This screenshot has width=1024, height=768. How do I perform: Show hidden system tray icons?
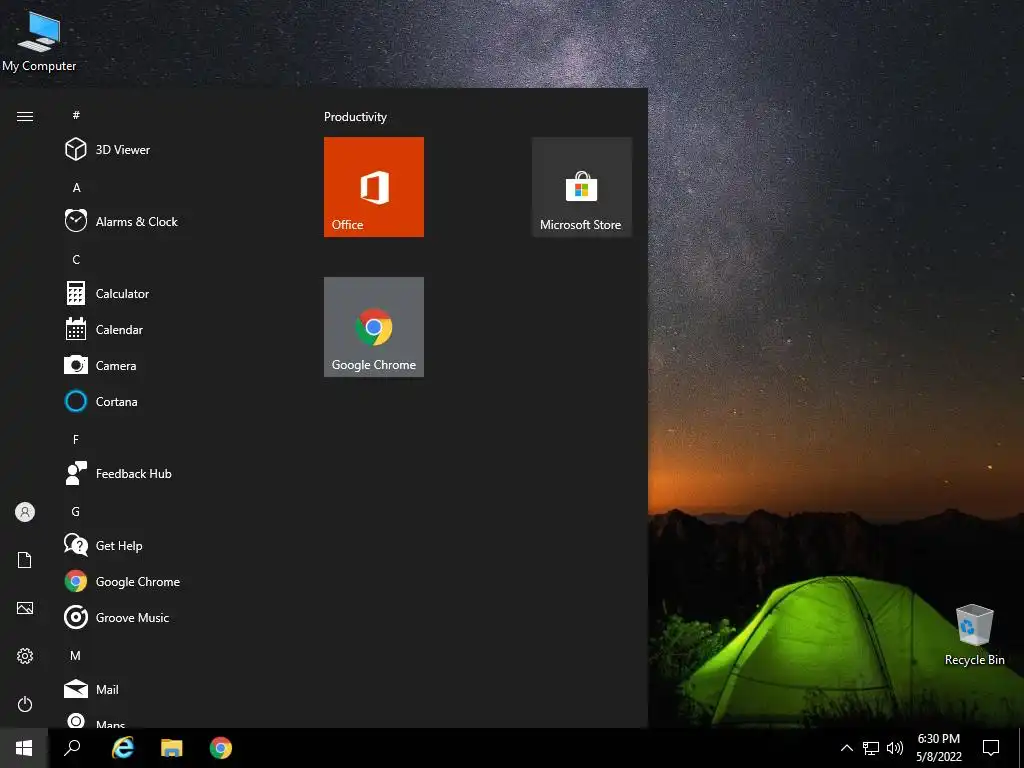tap(846, 748)
